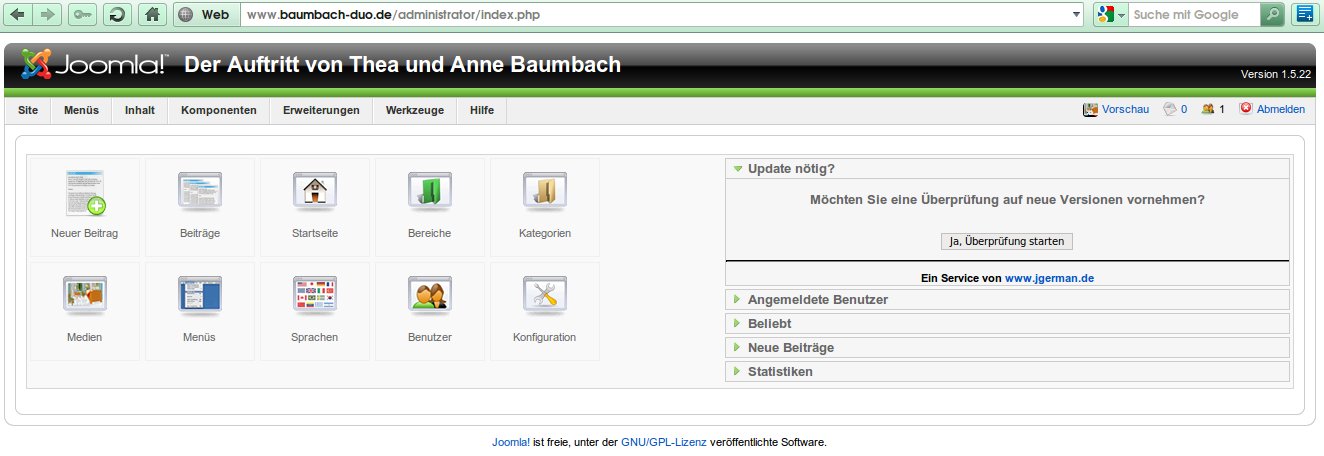1324x456 pixels.
Task: Expand the Angemeldete Benutzer panel
Action: point(817,300)
